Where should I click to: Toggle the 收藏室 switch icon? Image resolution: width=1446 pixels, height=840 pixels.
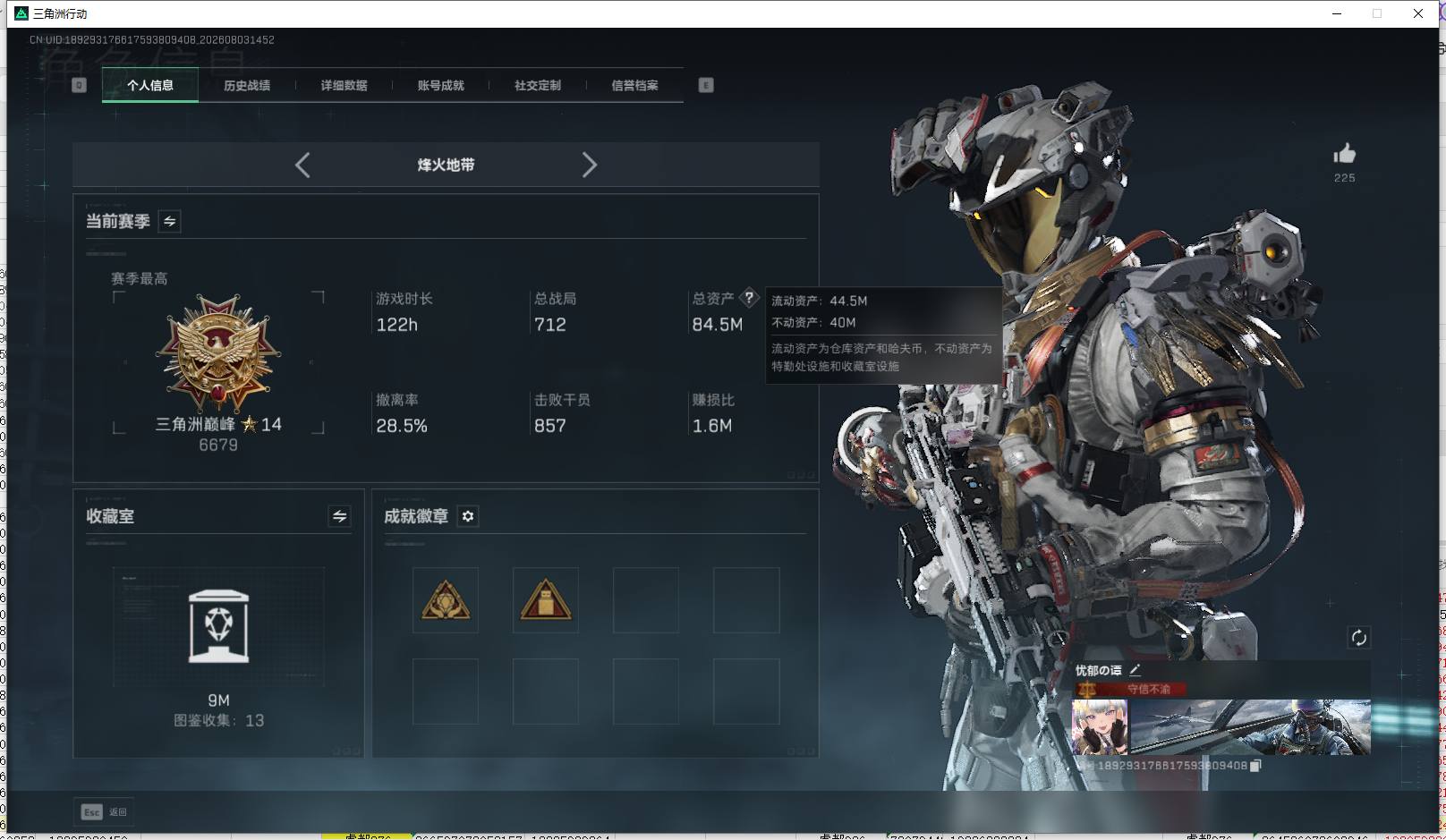pyautogui.click(x=339, y=516)
